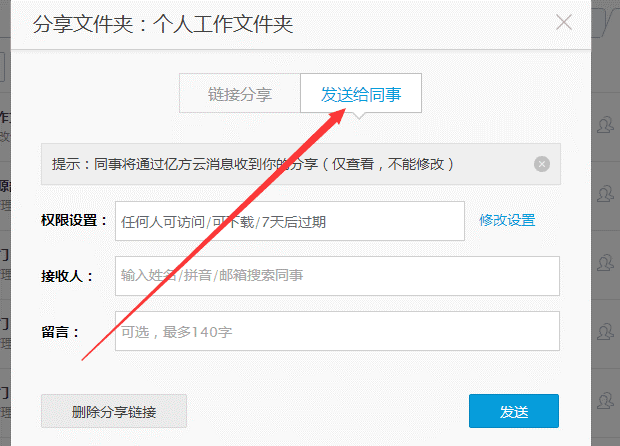Dismiss the 提示 hint banner
Viewport: 620px width, 446px height.
(542, 164)
